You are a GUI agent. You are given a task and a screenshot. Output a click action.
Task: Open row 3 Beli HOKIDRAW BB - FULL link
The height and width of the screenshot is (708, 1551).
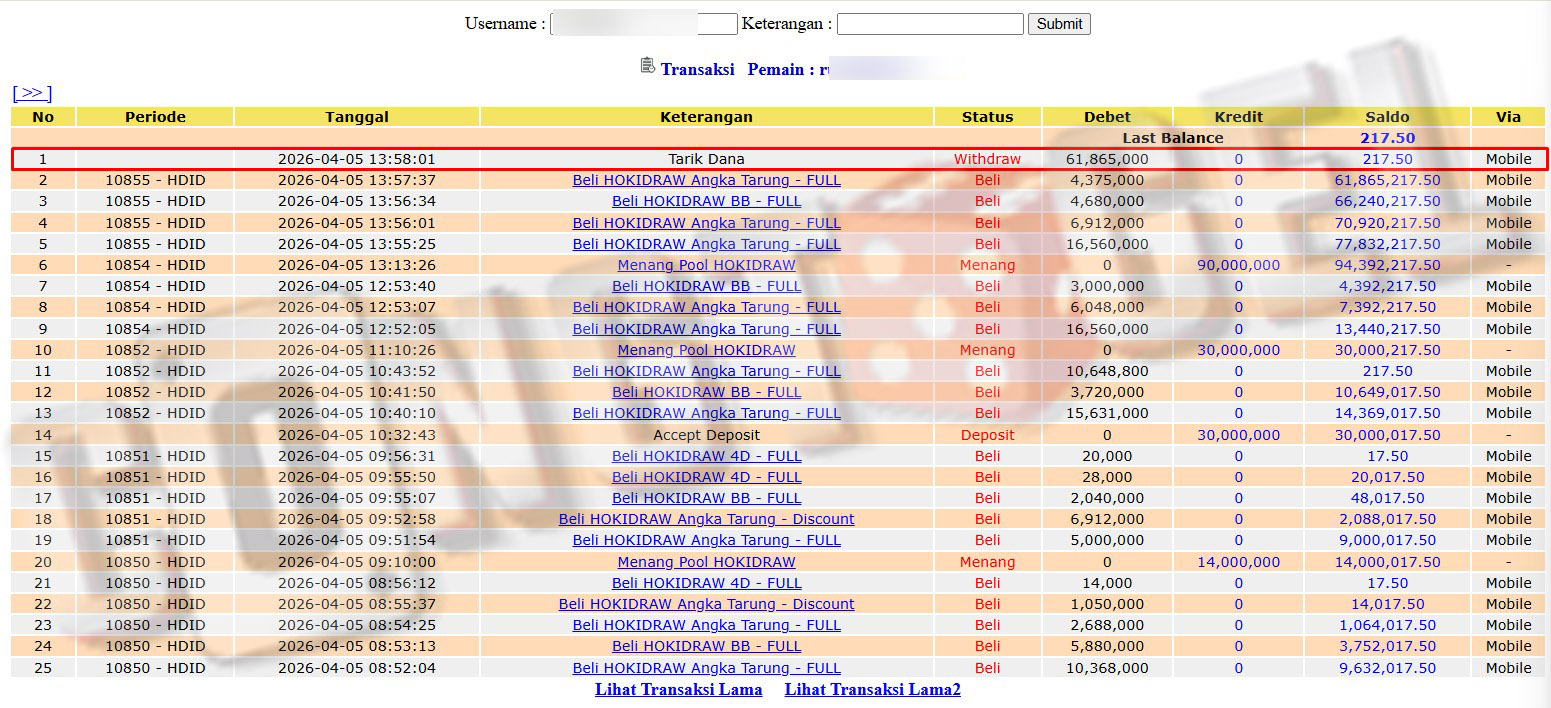pos(706,201)
